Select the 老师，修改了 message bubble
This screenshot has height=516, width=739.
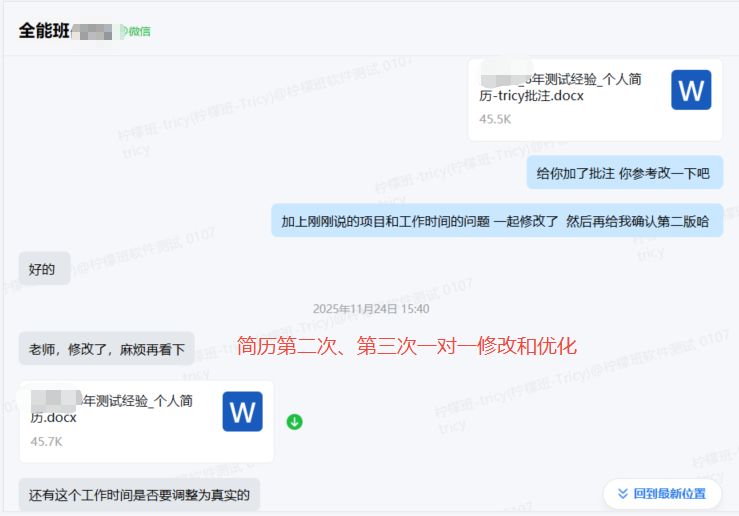(x=106, y=349)
